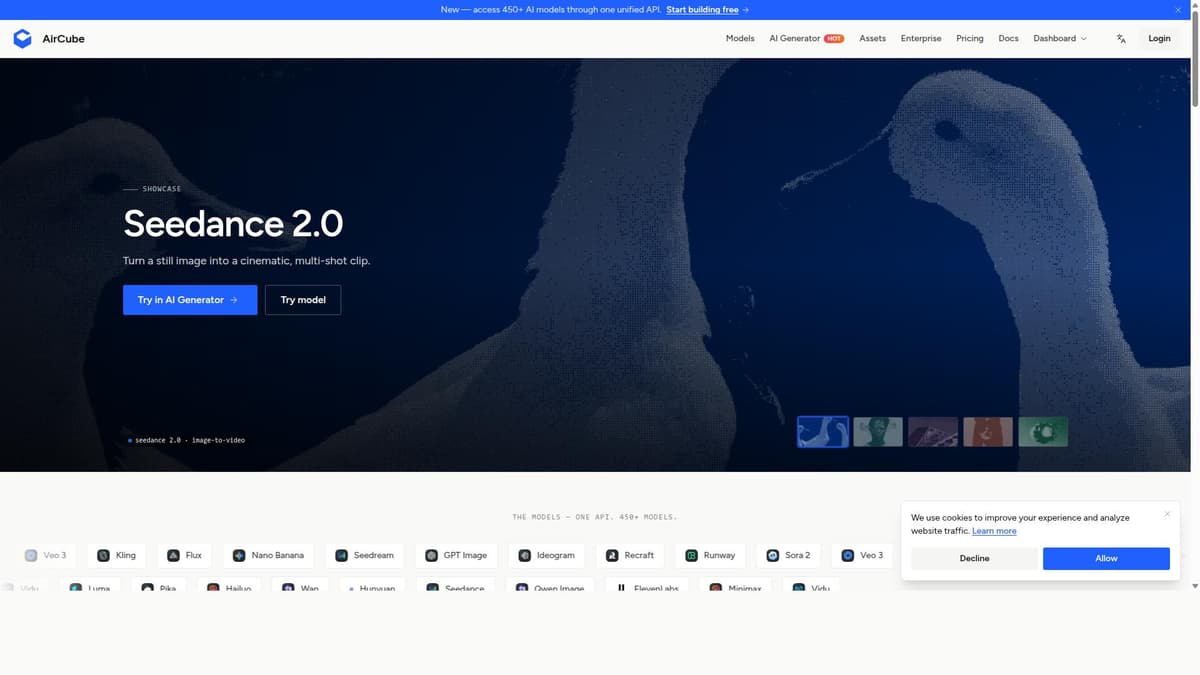Select the ElevenLabs model chip
This screenshot has height=675, width=1200.
(648, 586)
